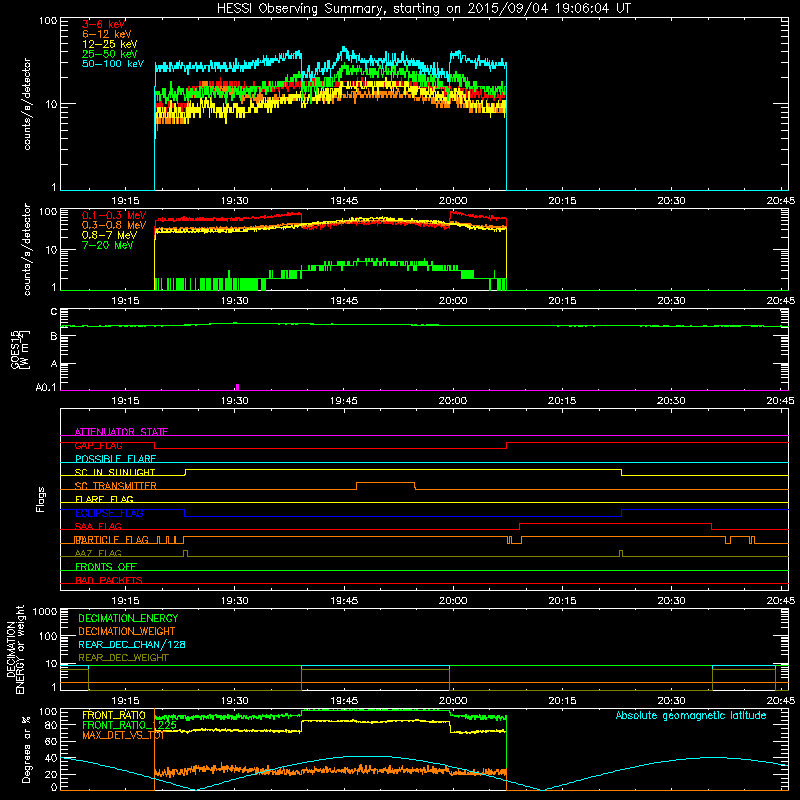Click the 19:45 tick label under top plot
The width and height of the screenshot is (800, 800).
coord(344,201)
